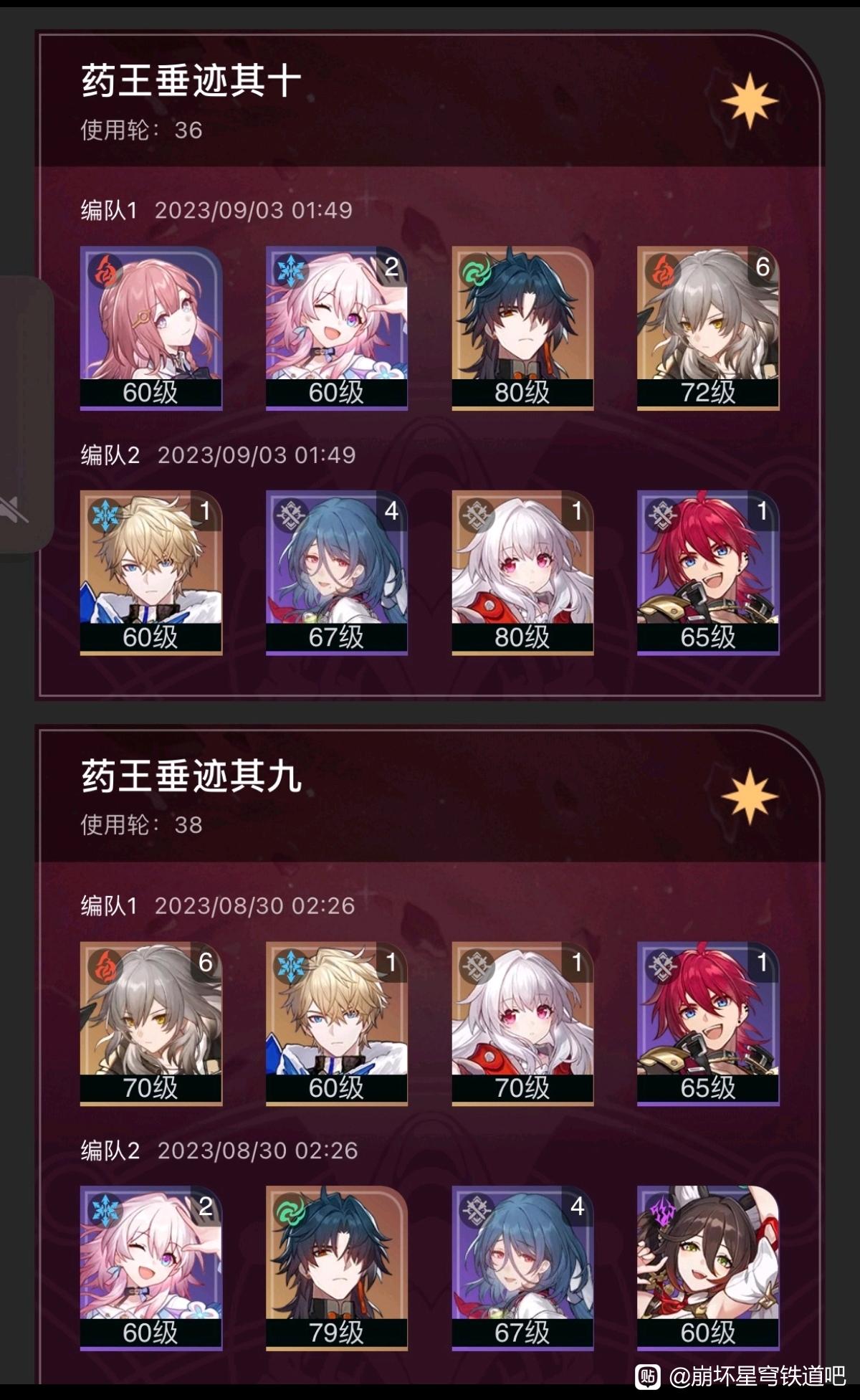Tap 编队2 label dated 2023/08/30 02:26

(110, 1151)
